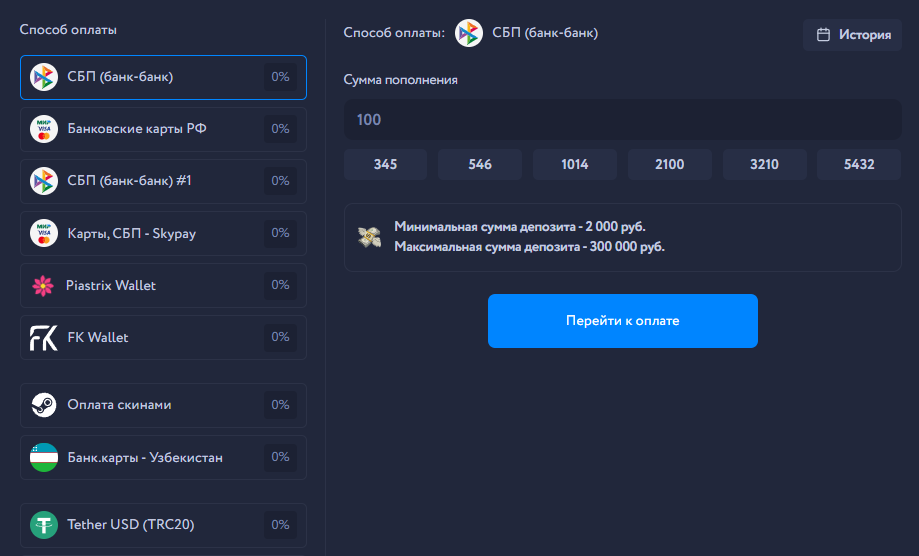The height and width of the screenshot is (556, 919).
Task: Click Перейти к оплате button
Action: 622,320
